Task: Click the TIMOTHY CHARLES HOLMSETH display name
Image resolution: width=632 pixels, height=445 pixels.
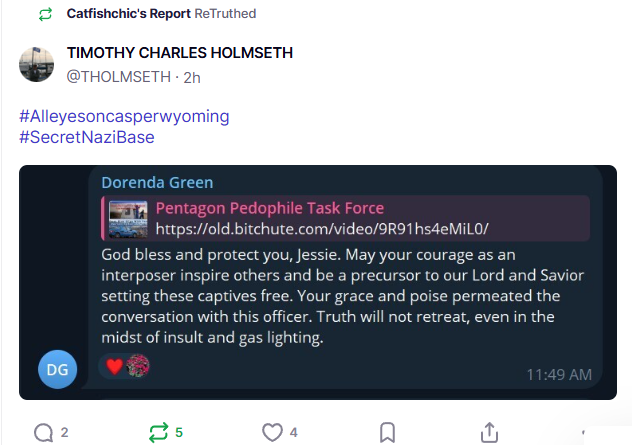Action: tap(179, 53)
